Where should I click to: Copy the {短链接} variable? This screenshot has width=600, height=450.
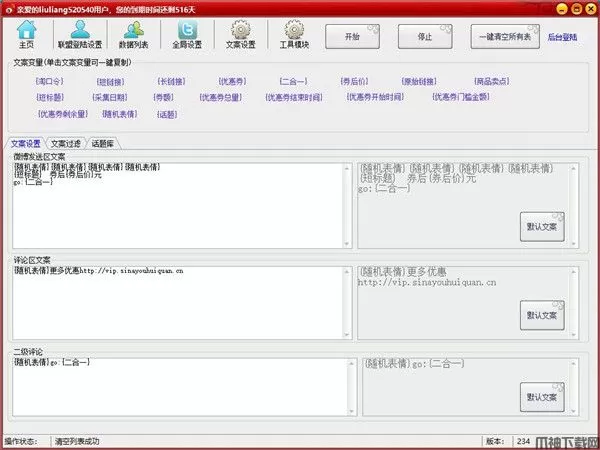click(110, 82)
